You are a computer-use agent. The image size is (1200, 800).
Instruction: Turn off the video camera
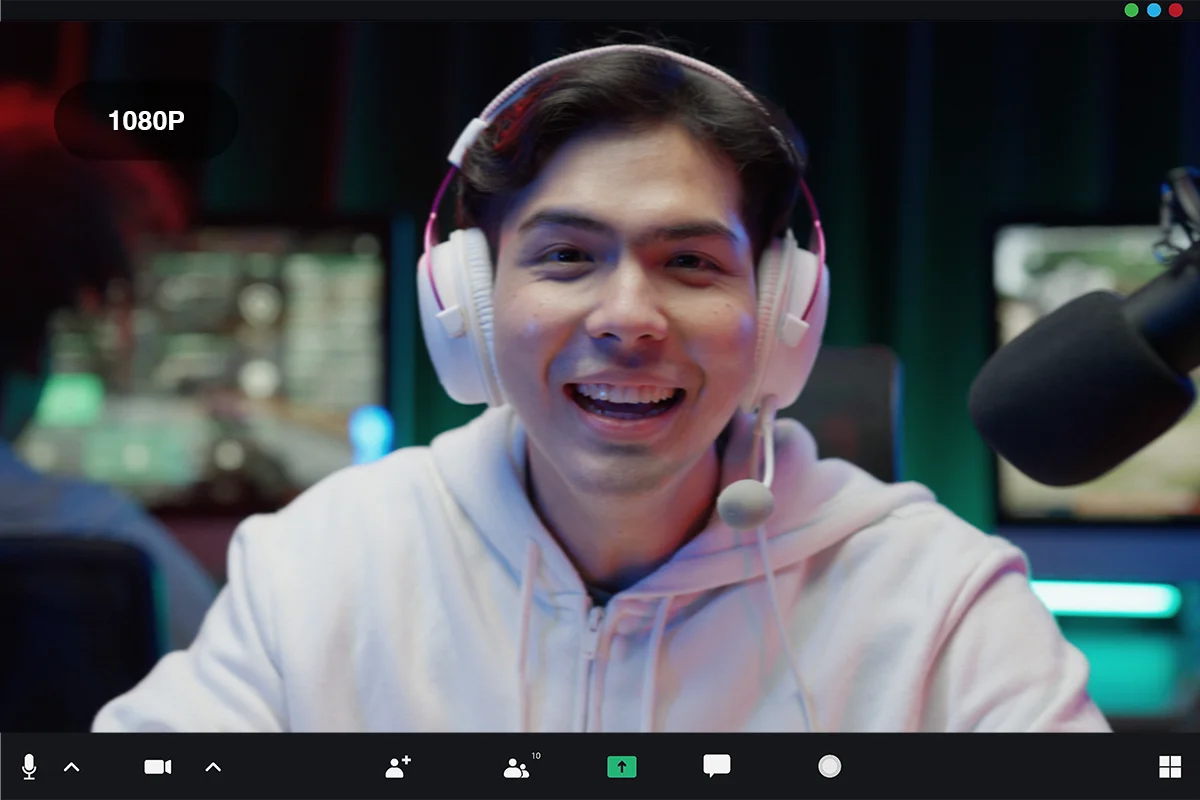point(158,767)
